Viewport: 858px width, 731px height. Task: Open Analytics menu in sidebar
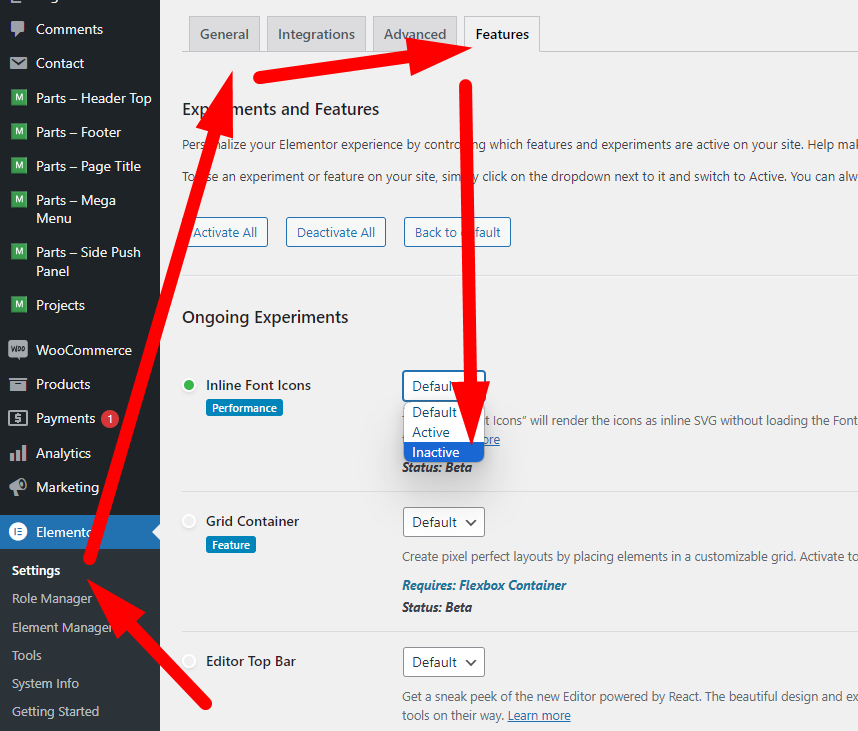[63, 454]
